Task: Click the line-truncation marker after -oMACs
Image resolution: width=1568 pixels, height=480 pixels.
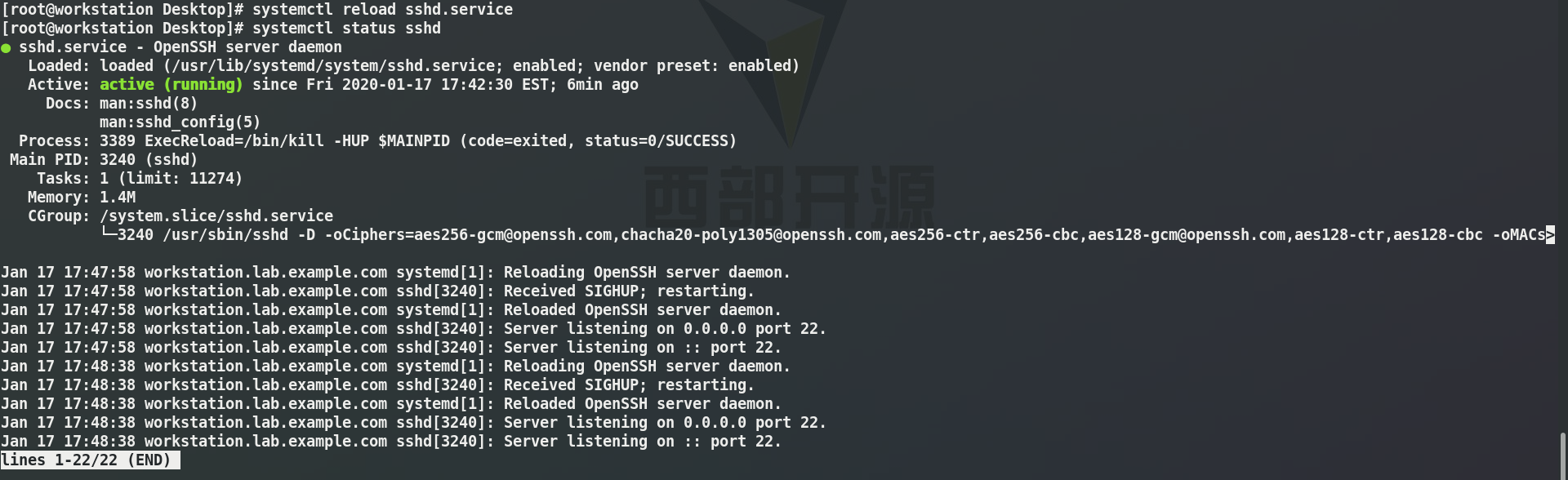Action: tap(1550, 235)
